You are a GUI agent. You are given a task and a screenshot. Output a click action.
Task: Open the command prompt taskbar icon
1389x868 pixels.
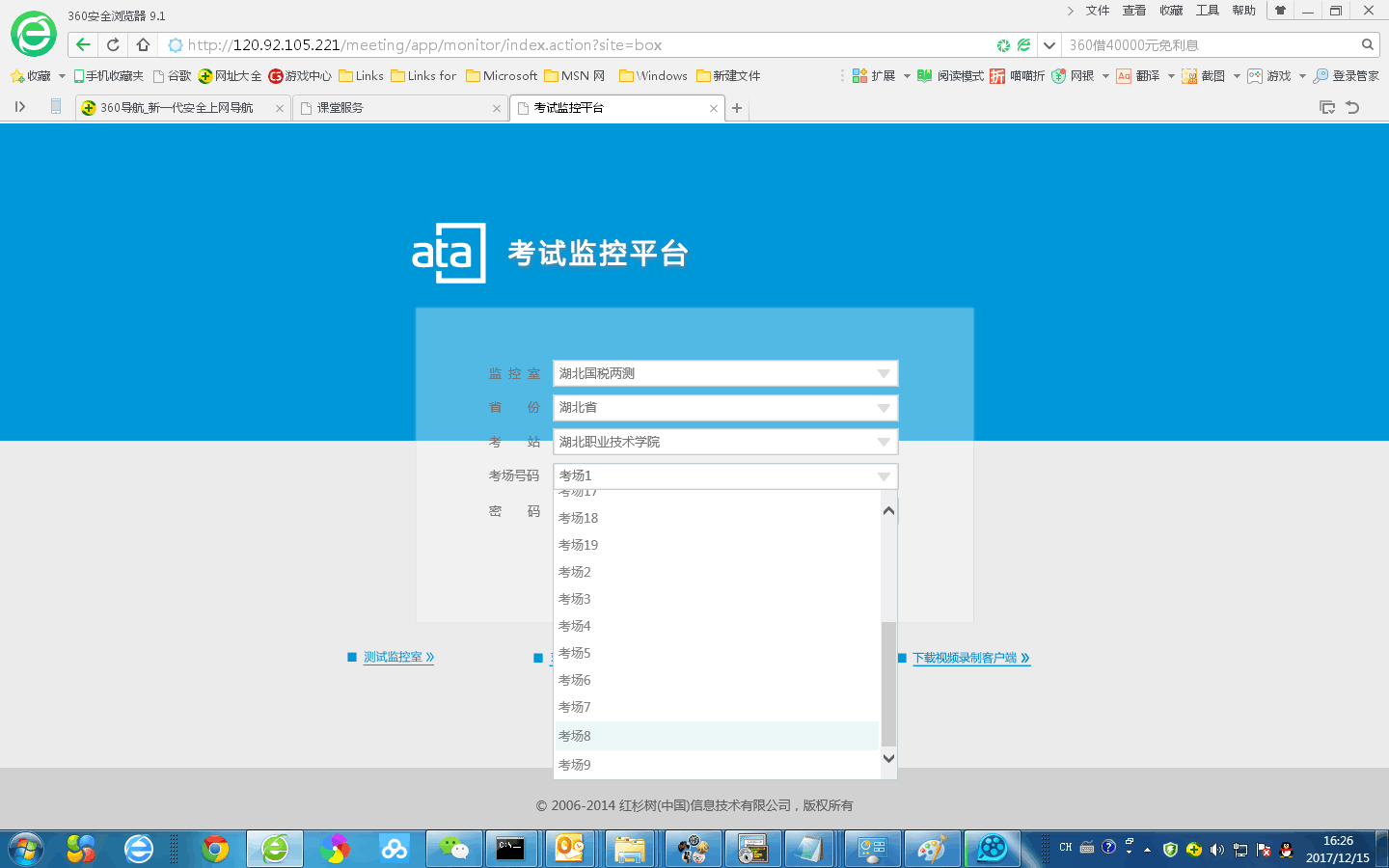tap(510, 849)
